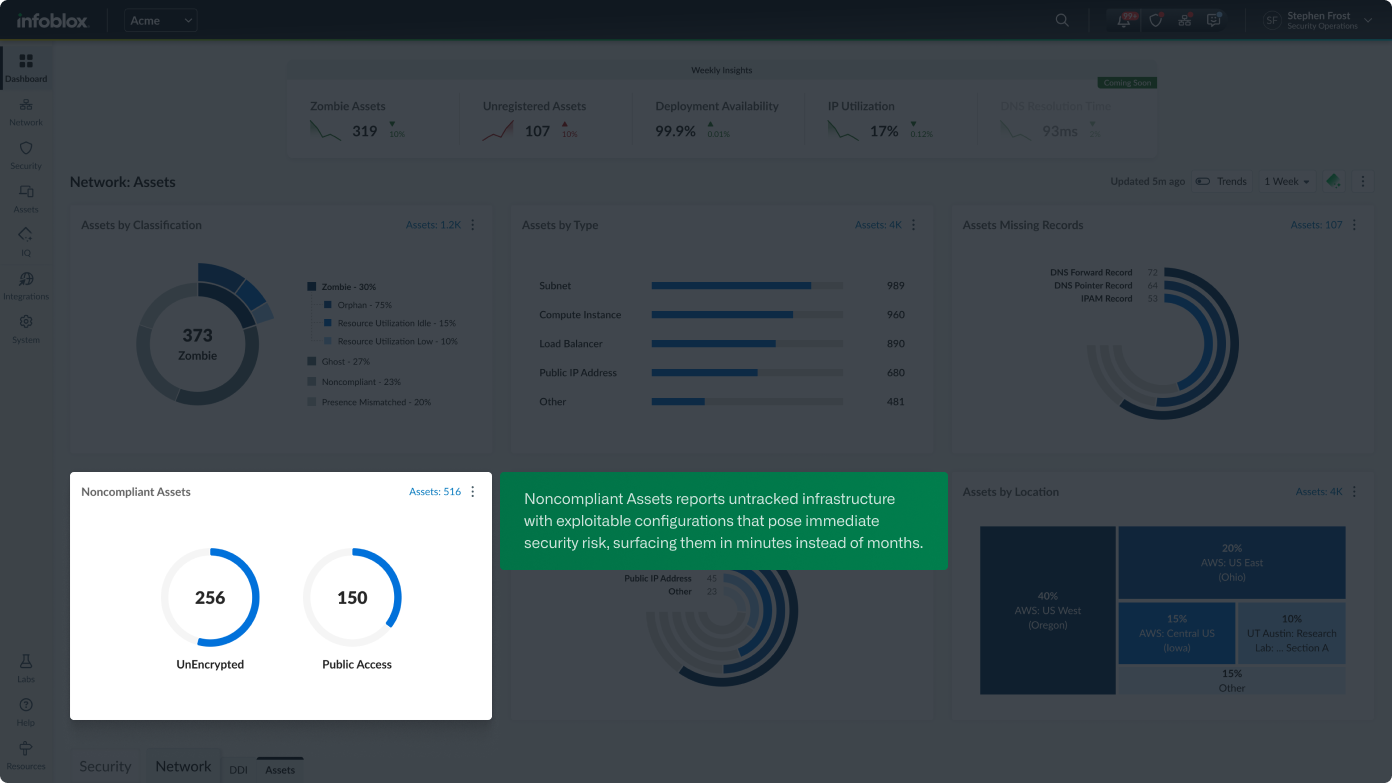Click the search magnifier icon

[x=1062, y=20]
